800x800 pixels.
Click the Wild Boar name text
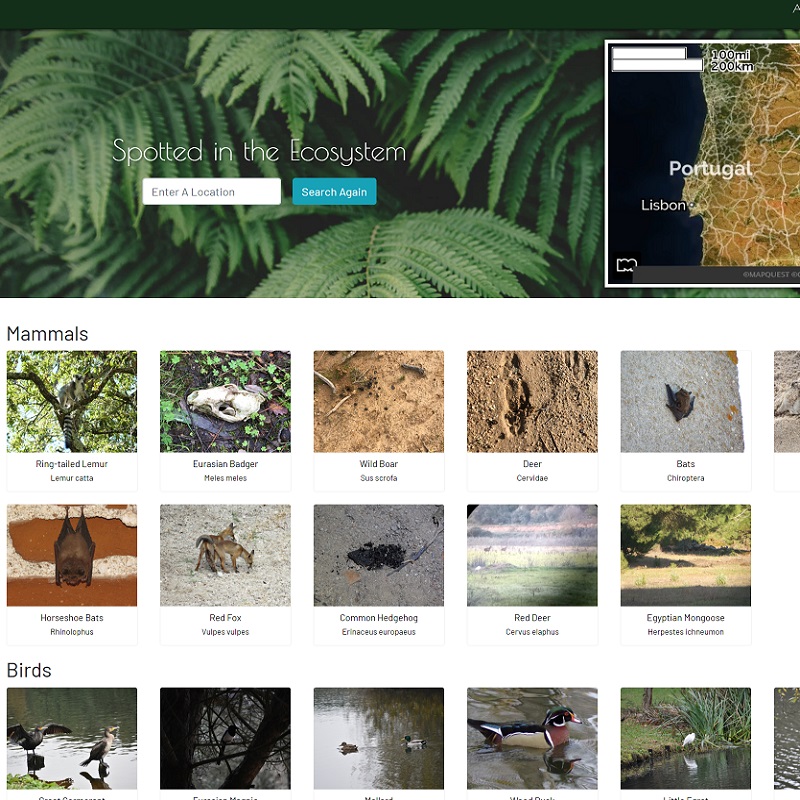tap(379, 464)
